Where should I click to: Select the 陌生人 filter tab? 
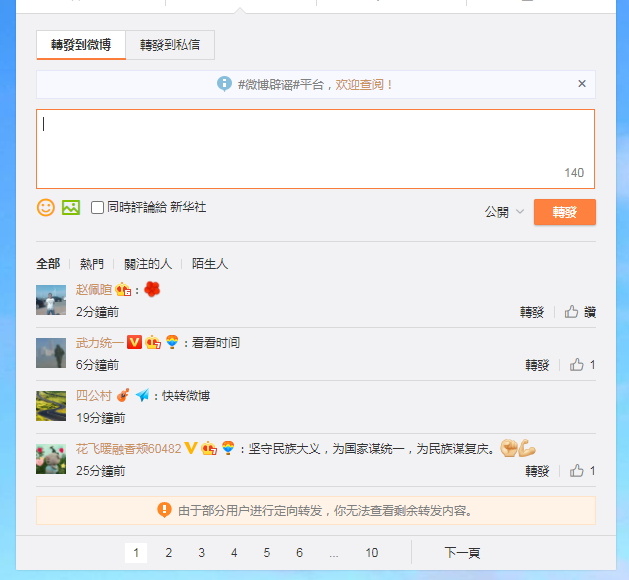pyautogui.click(x=210, y=264)
